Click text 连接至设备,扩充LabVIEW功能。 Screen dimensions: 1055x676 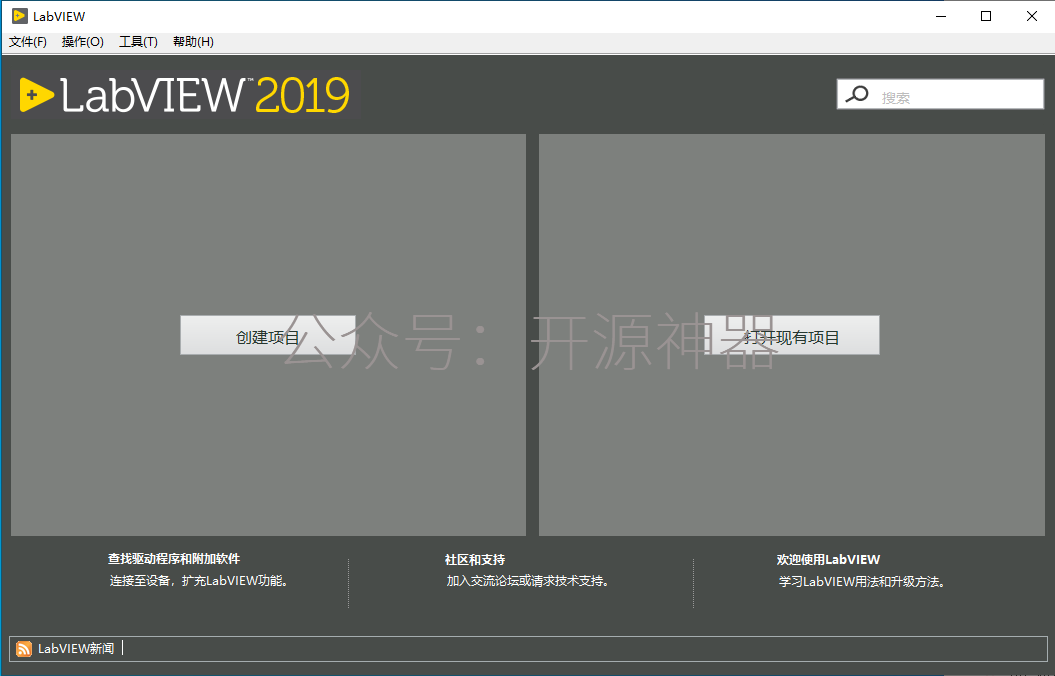[201, 580]
